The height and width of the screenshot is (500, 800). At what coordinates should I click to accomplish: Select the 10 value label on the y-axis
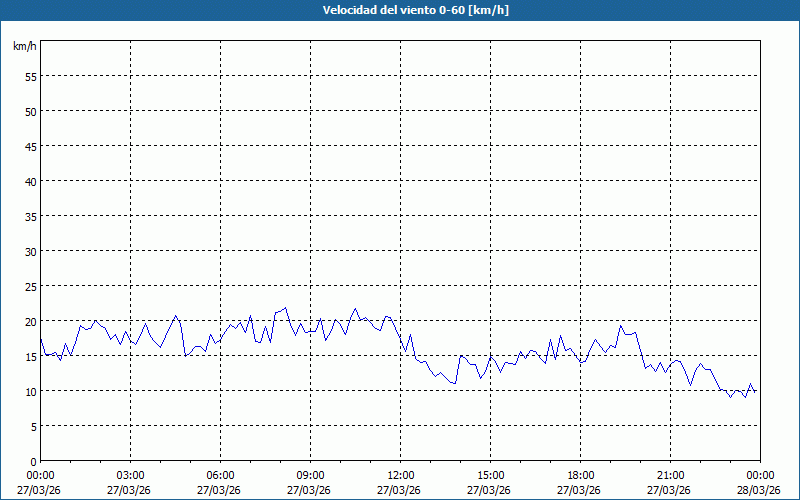pos(30,391)
